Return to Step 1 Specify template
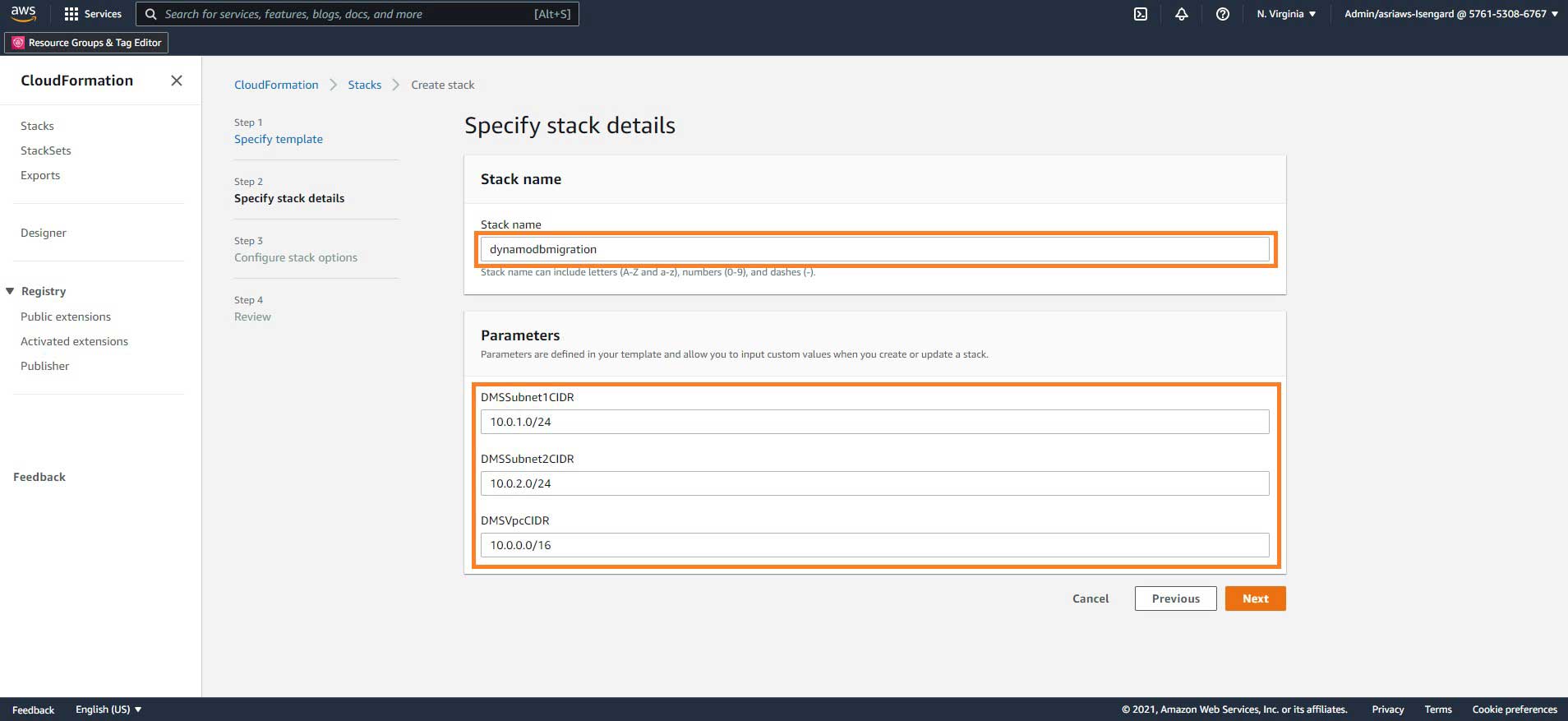The image size is (1568, 721). point(279,139)
